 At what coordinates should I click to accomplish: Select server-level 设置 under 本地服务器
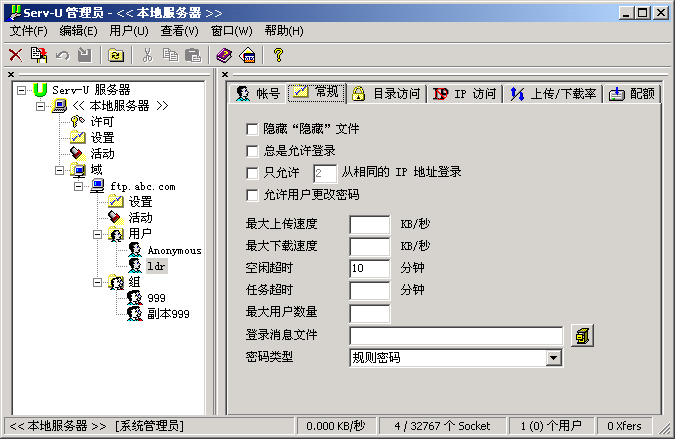tap(102, 138)
